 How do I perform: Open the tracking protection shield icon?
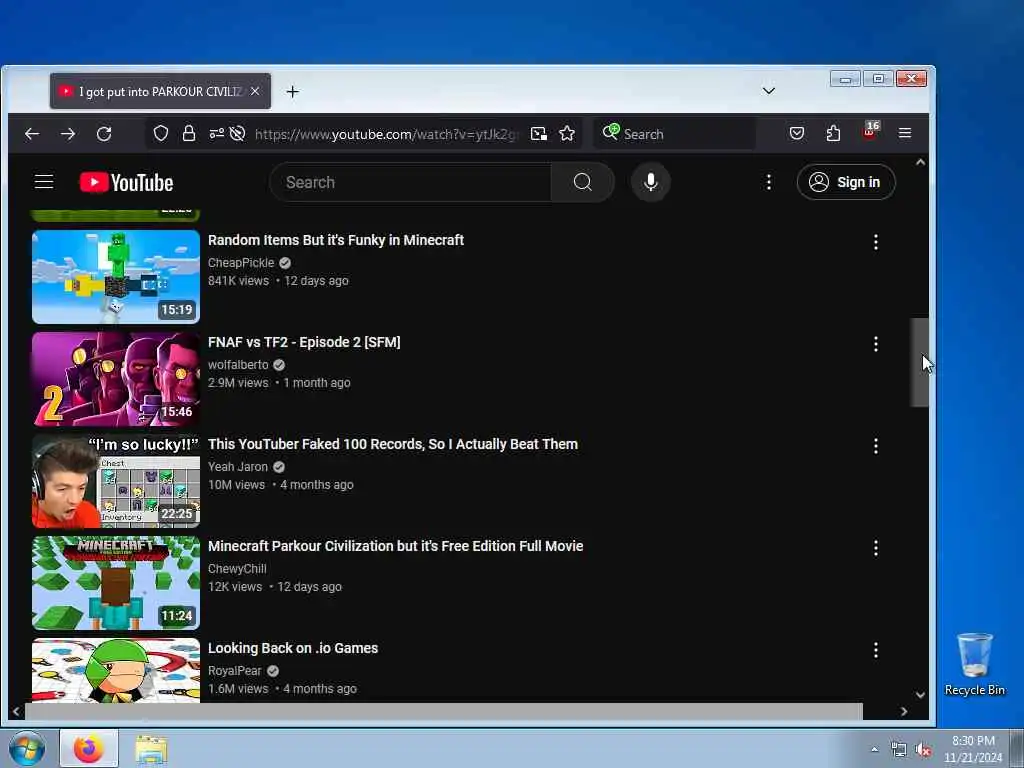[161, 134]
